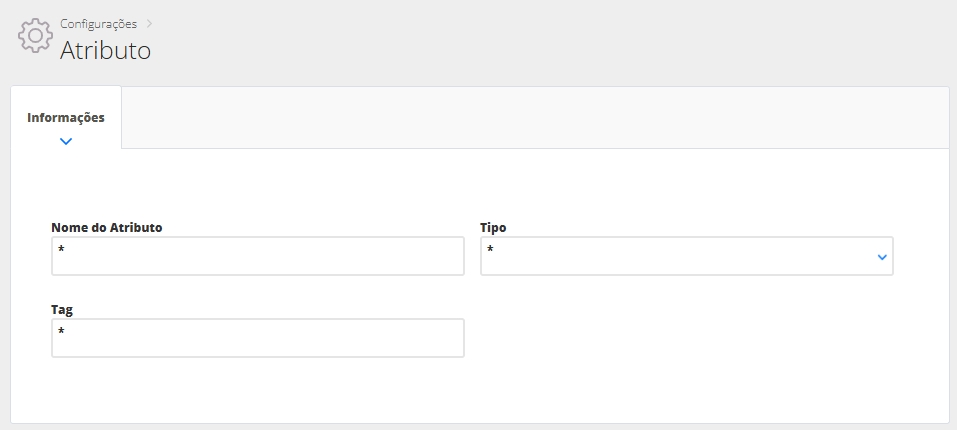
Task: Click the Atributo page title
Action: pos(105,50)
